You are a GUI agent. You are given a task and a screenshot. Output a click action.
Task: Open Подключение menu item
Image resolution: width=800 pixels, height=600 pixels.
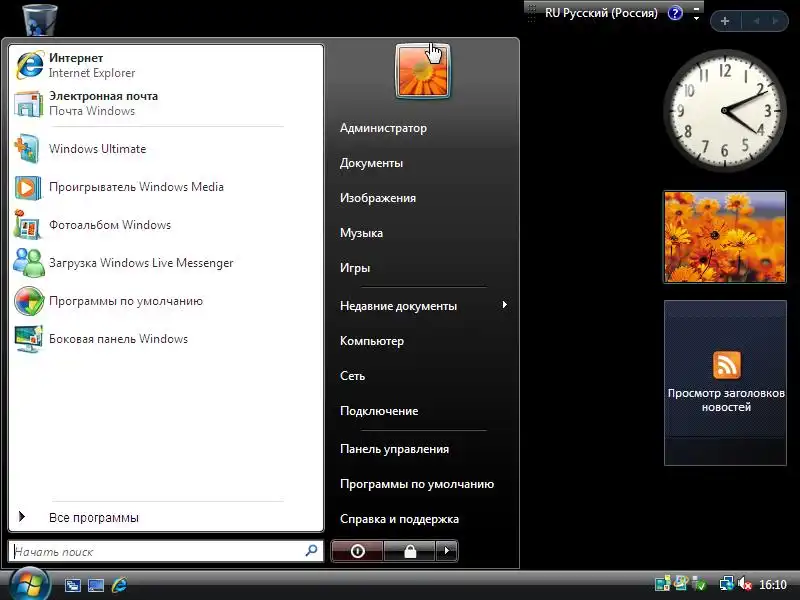click(x=379, y=411)
